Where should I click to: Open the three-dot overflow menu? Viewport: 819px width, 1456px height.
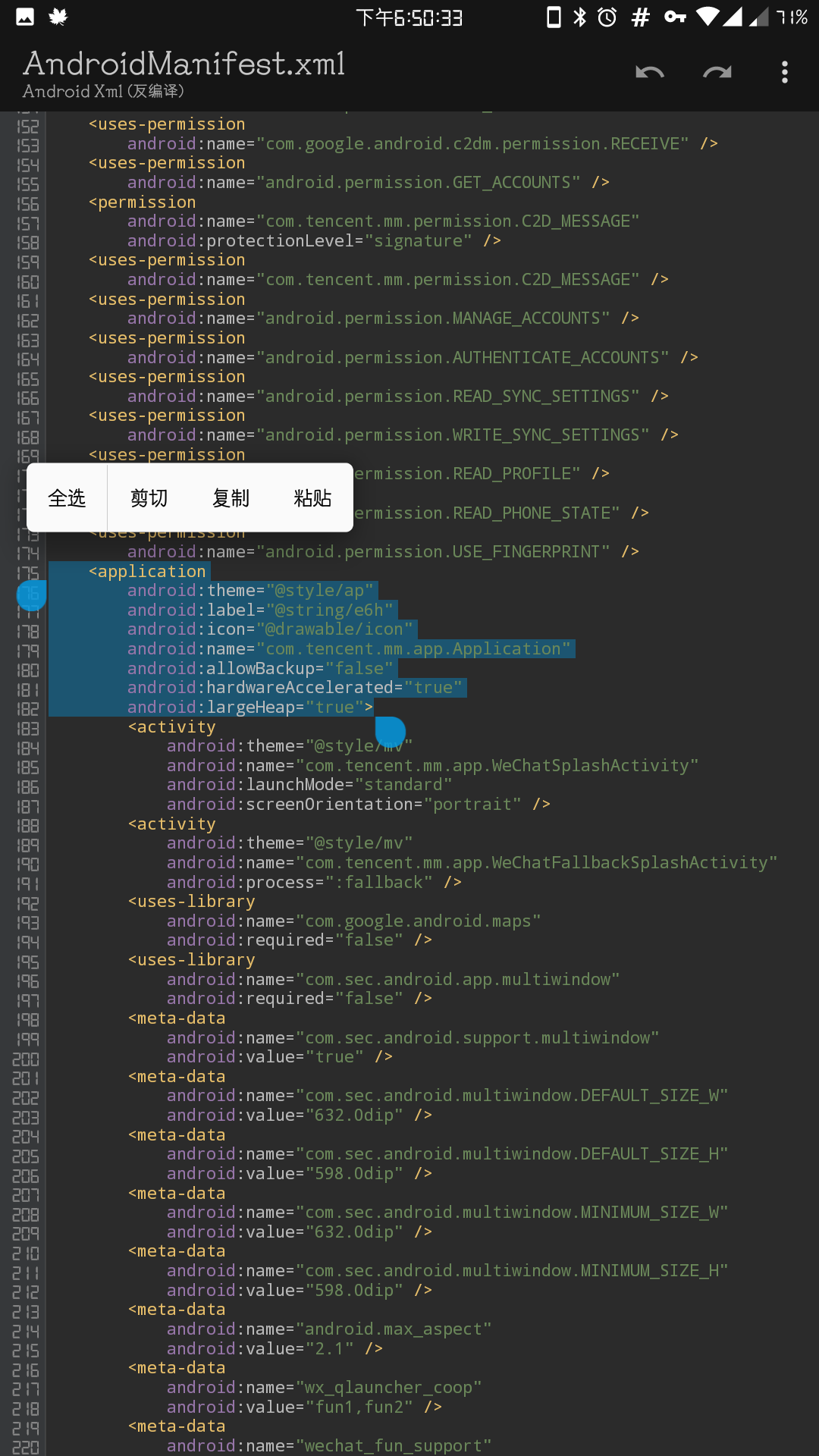785,73
